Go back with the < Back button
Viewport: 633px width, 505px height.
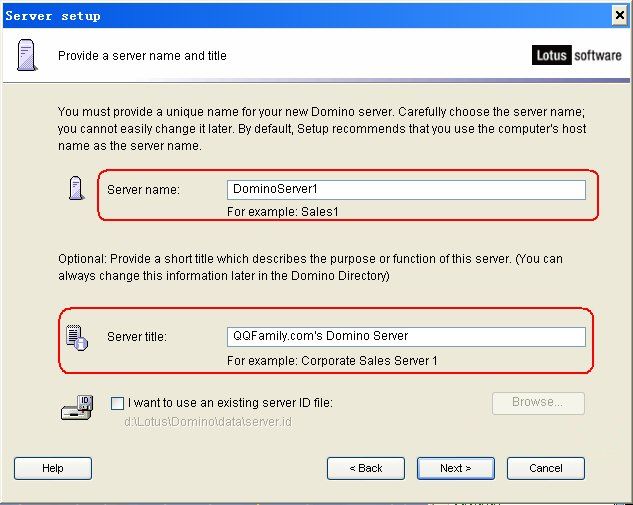click(366, 468)
